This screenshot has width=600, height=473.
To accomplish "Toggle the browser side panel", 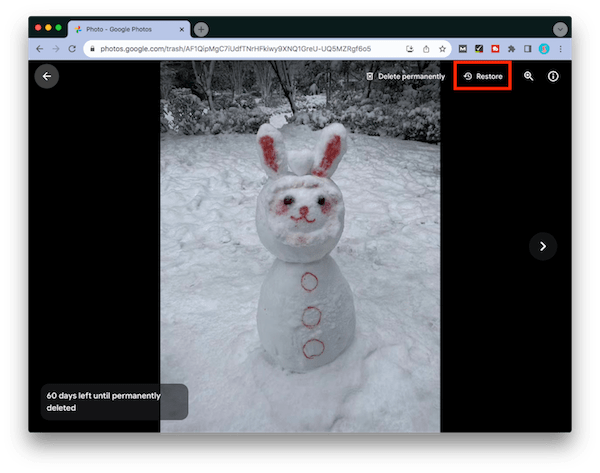I will click(x=528, y=48).
